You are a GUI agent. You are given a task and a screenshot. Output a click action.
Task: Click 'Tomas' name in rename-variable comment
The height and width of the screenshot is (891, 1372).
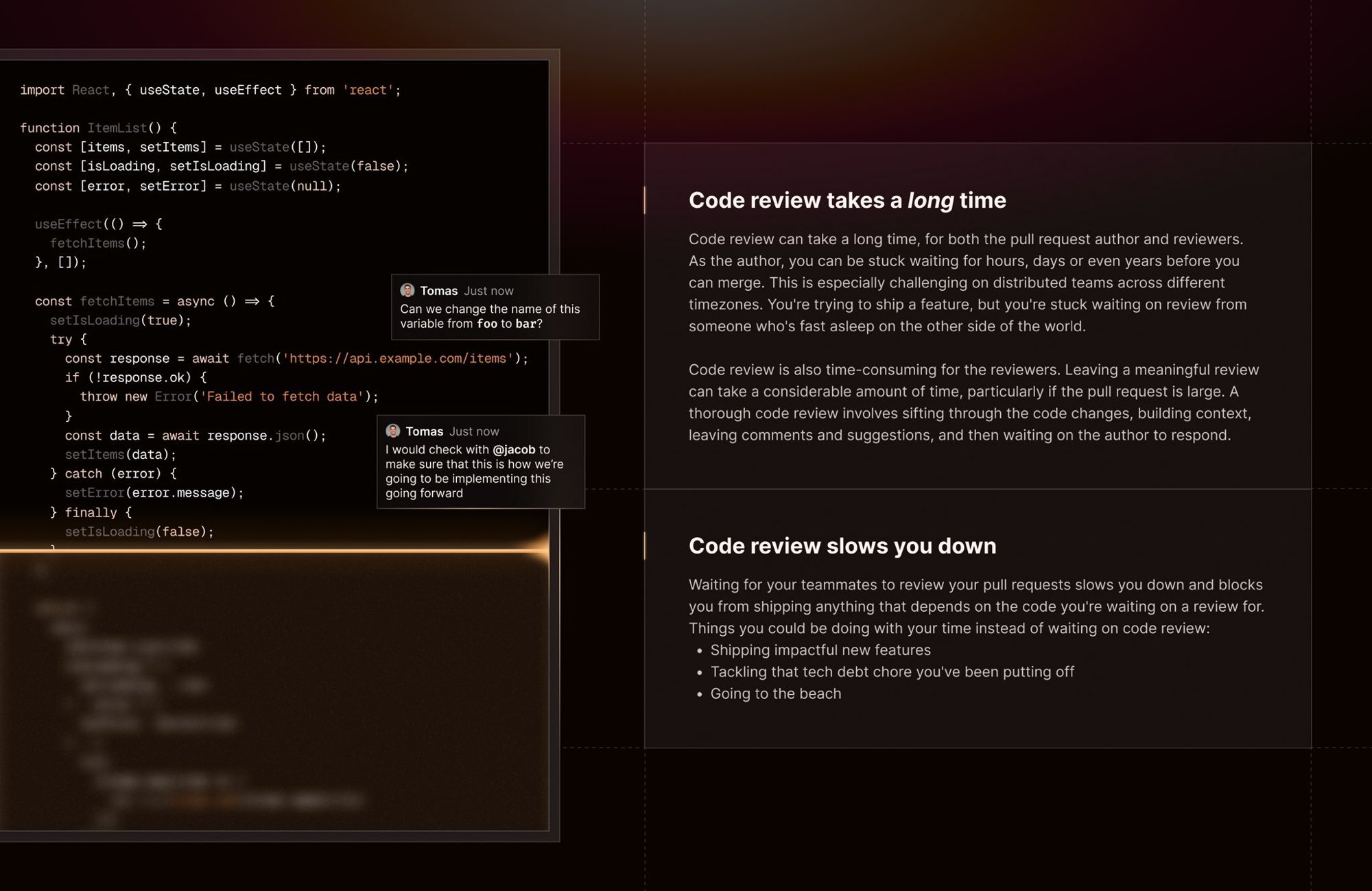click(x=438, y=291)
